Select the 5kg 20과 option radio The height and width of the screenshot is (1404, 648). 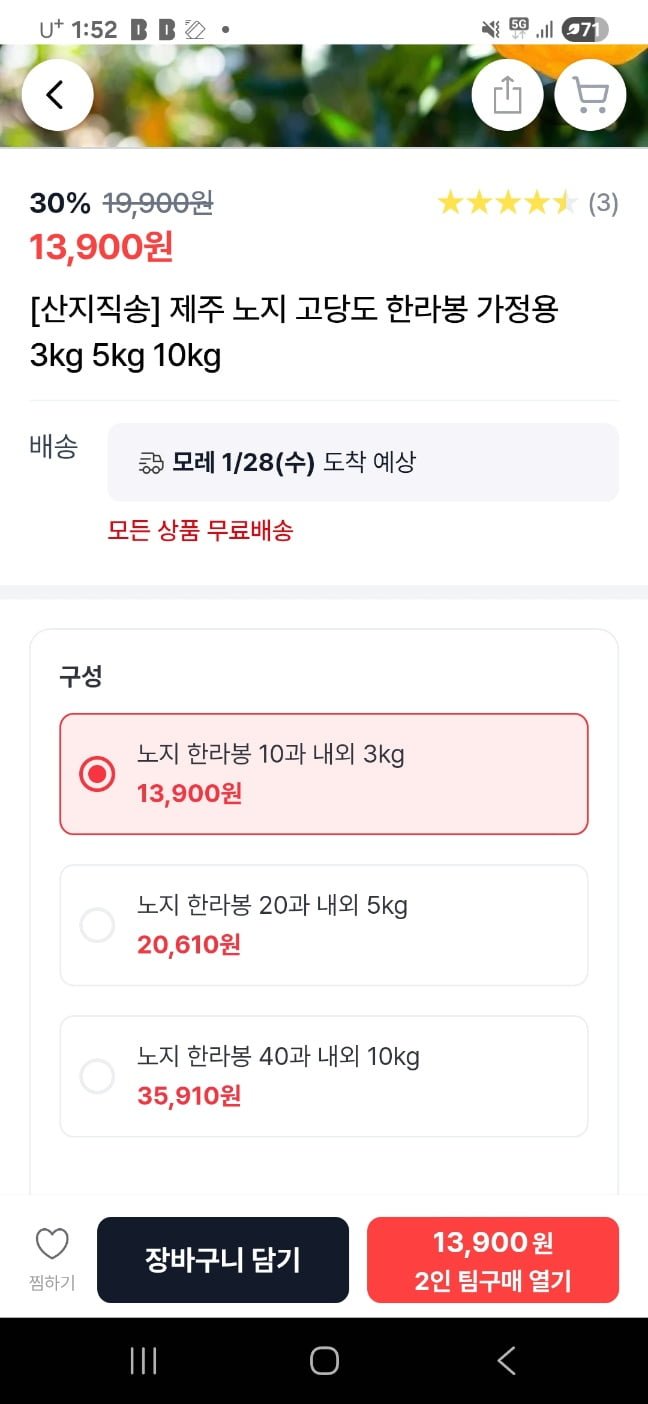97,925
